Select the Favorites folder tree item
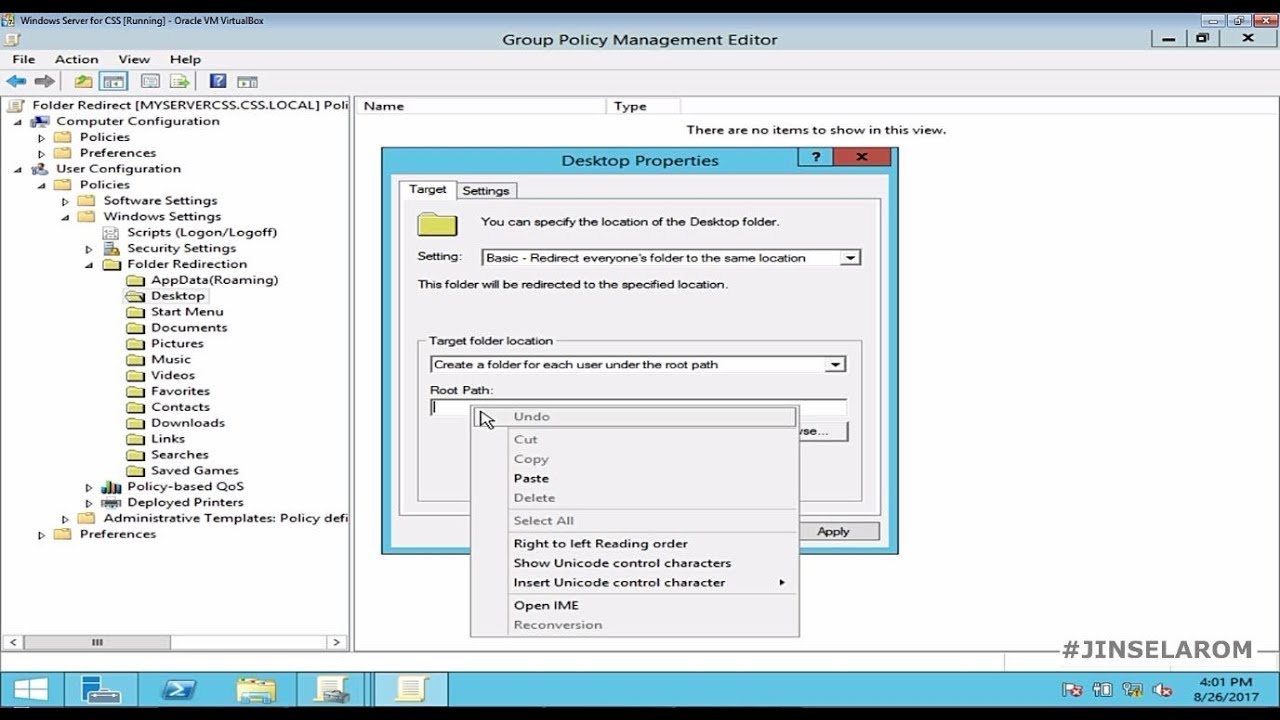 (180, 391)
